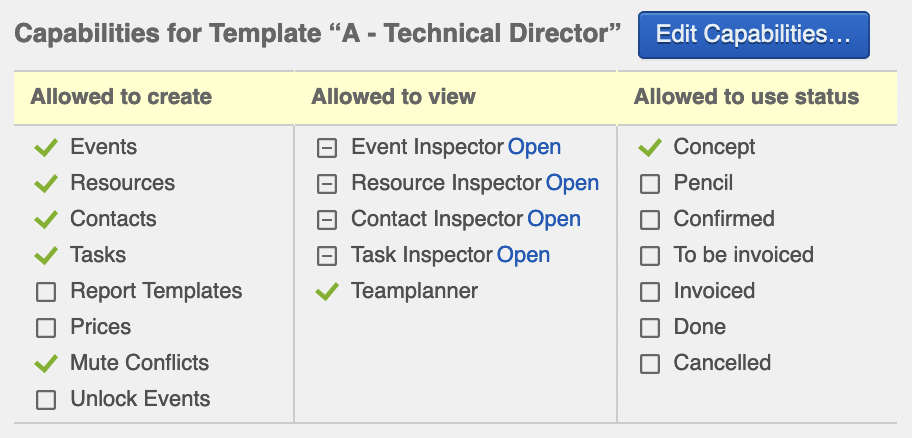
Task: Toggle the Contacts create checkmark
Action: (45, 220)
